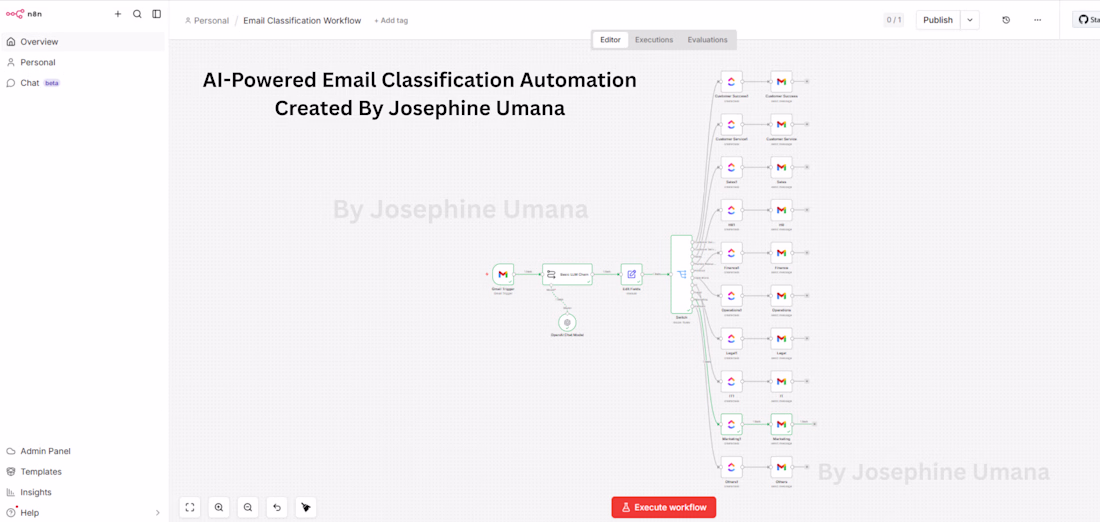This screenshot has height=522, width=1100.
Task: Select the Finance1 ClickUp node
Action: click(x=732, y=253)
